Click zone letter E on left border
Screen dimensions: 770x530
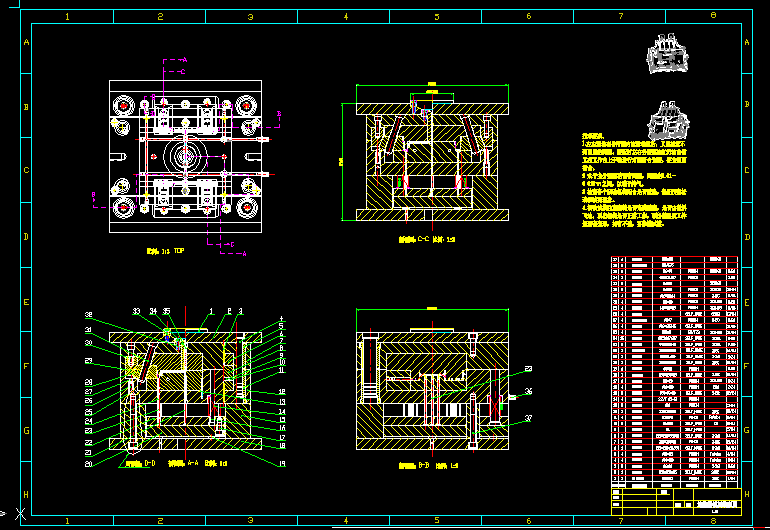(x=26, y=302)
